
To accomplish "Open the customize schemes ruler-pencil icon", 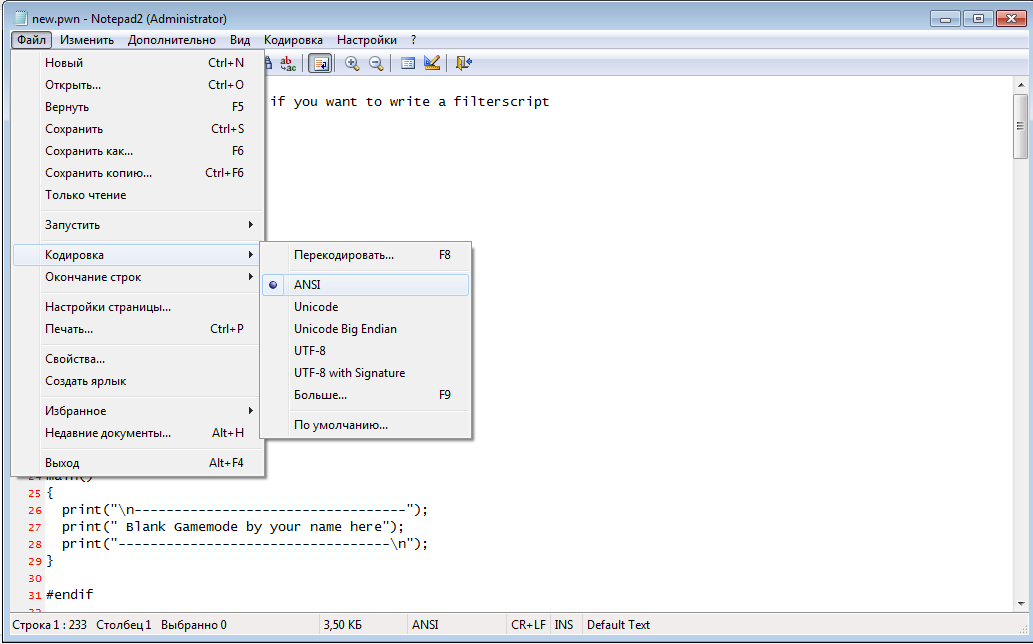I will click(x=432, y=63).
